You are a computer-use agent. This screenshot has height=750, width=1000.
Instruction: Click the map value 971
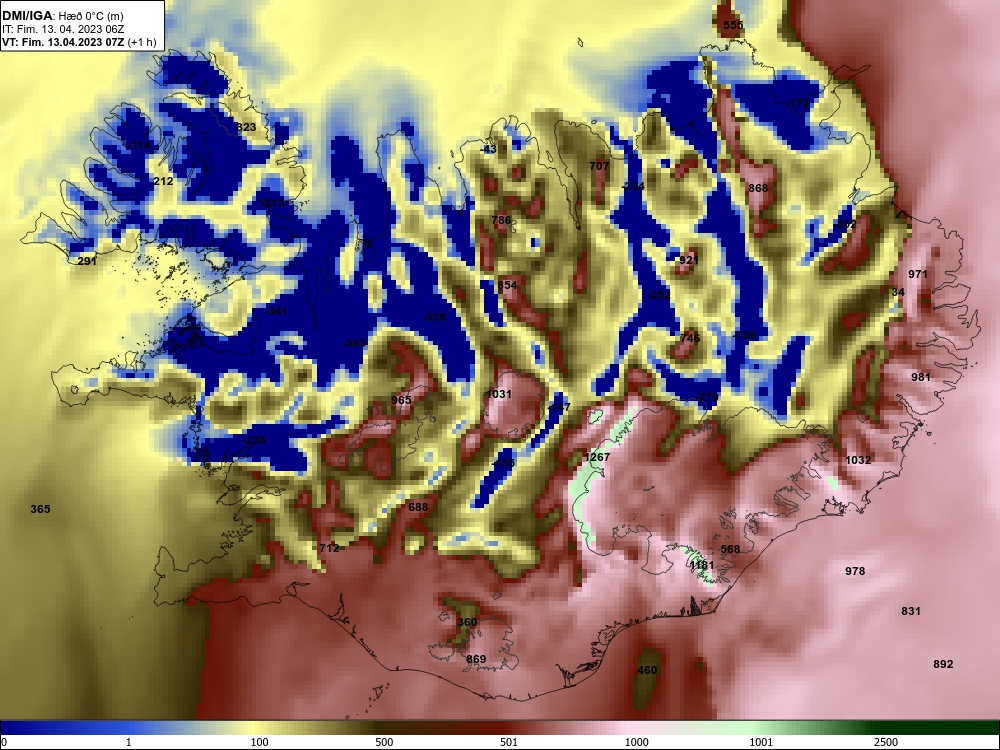point(918,274)
